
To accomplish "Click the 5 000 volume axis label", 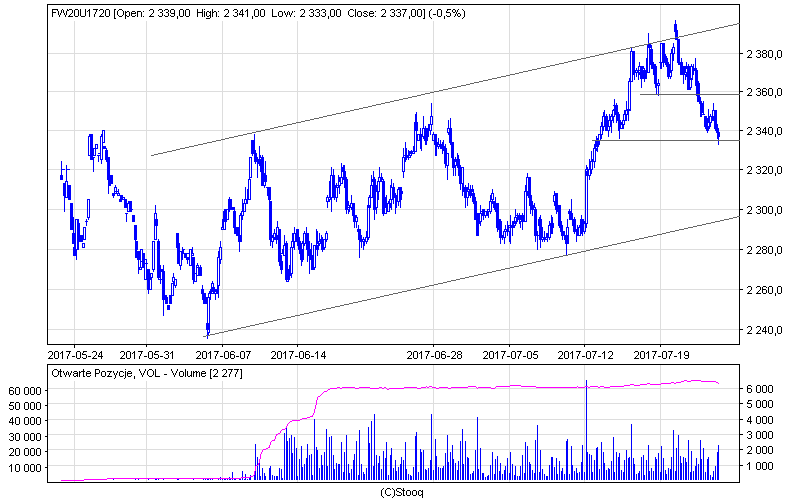I will (760, 405).
